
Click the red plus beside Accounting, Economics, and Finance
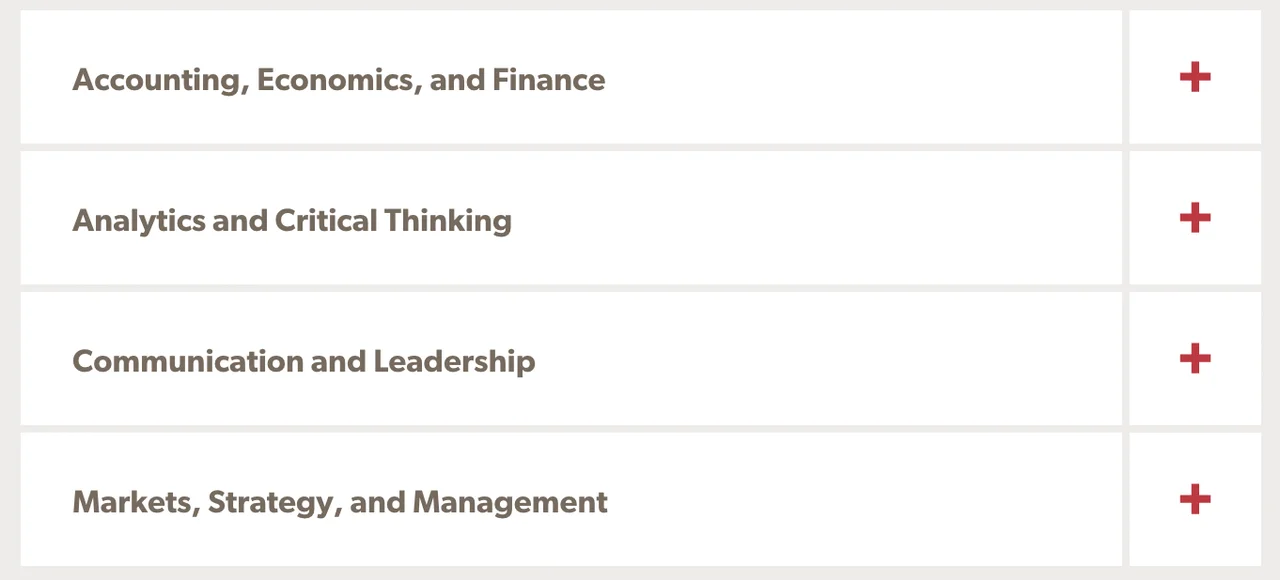(x=1195, y=77)
